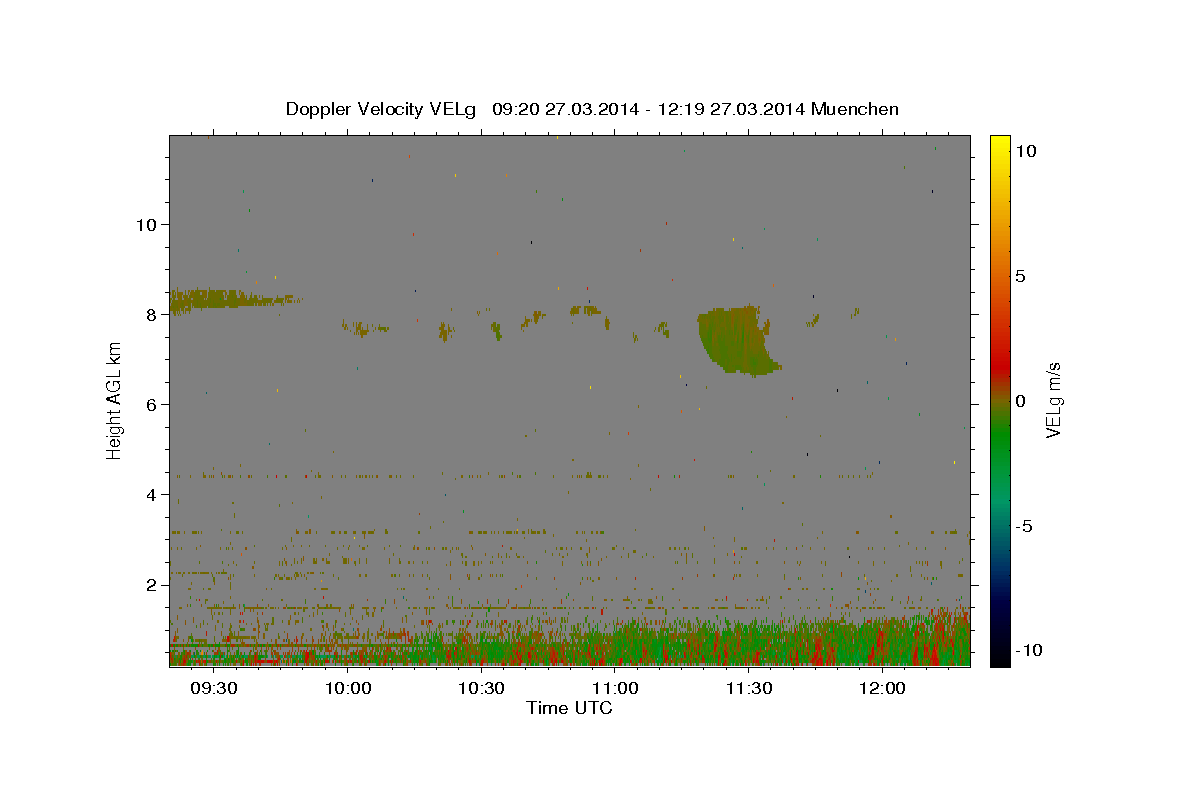Screen dimensions: 1200x800
Task: Click the '09:30' time axis label
Action: pos(215,688)
